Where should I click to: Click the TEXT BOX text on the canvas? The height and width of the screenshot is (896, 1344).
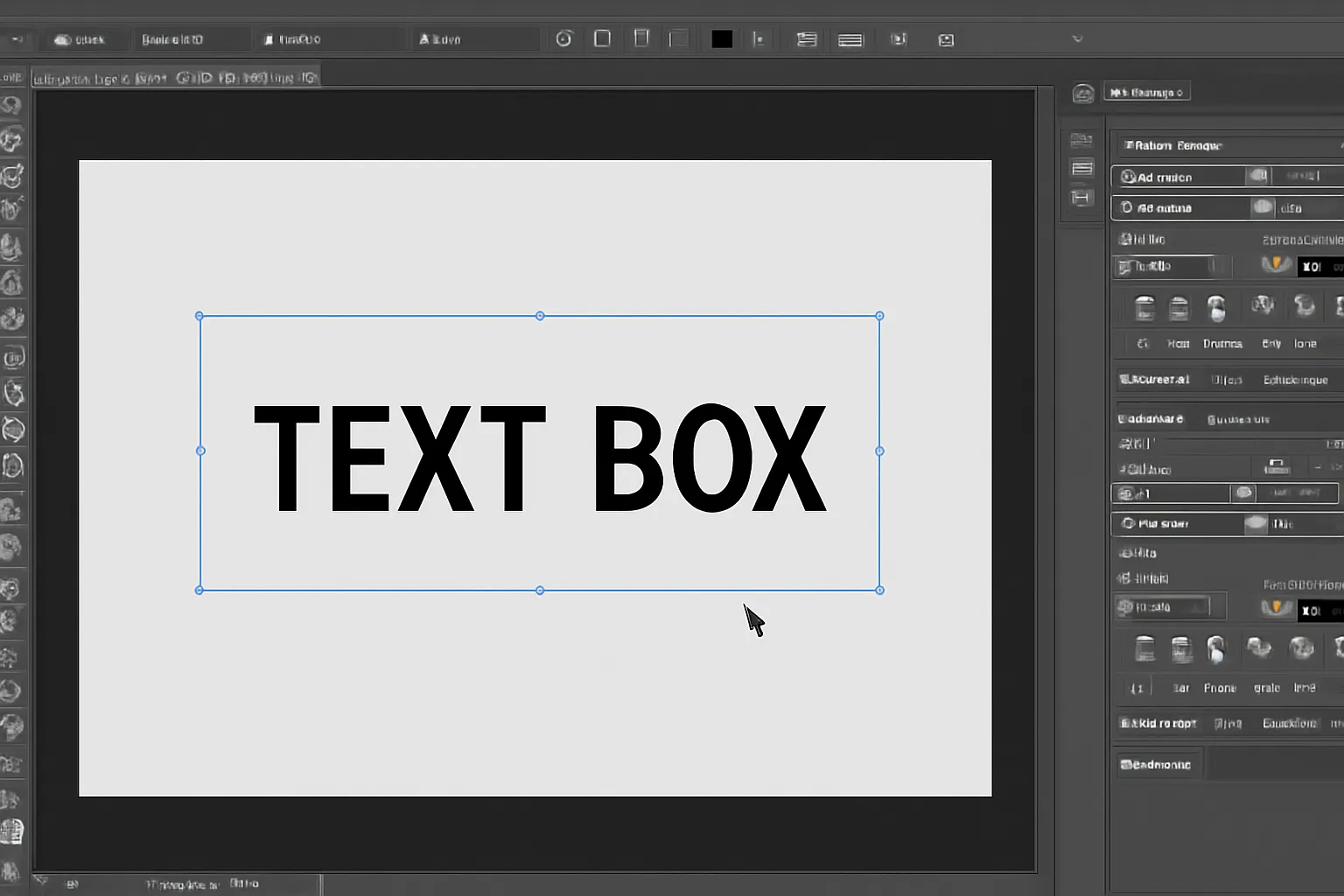(x=540, y=458)
